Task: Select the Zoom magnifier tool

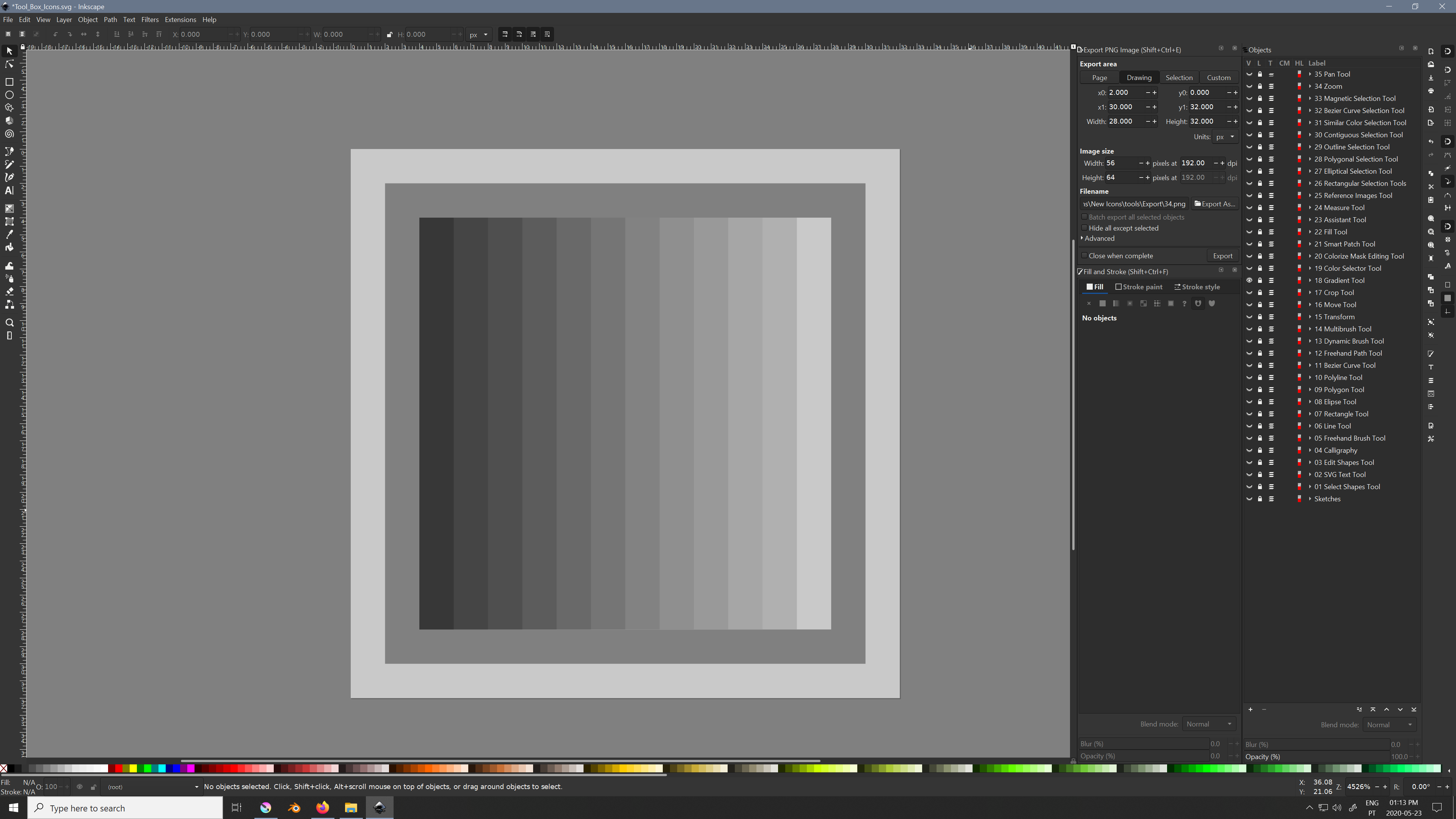Action: (x=9, y=323)
